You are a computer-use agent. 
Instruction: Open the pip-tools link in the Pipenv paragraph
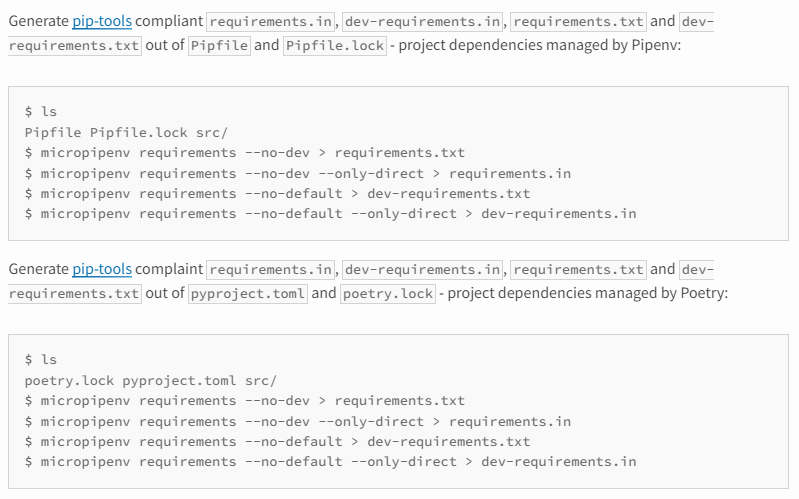(x=101, y=21)
